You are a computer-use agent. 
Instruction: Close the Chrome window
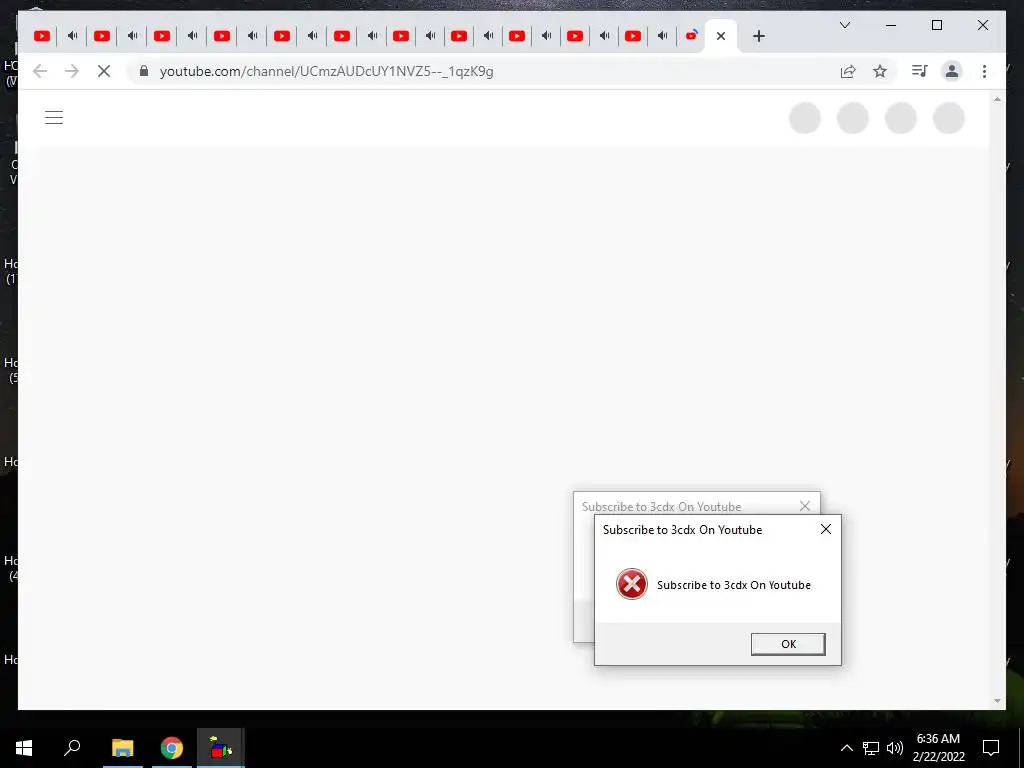tap(983, 25)
